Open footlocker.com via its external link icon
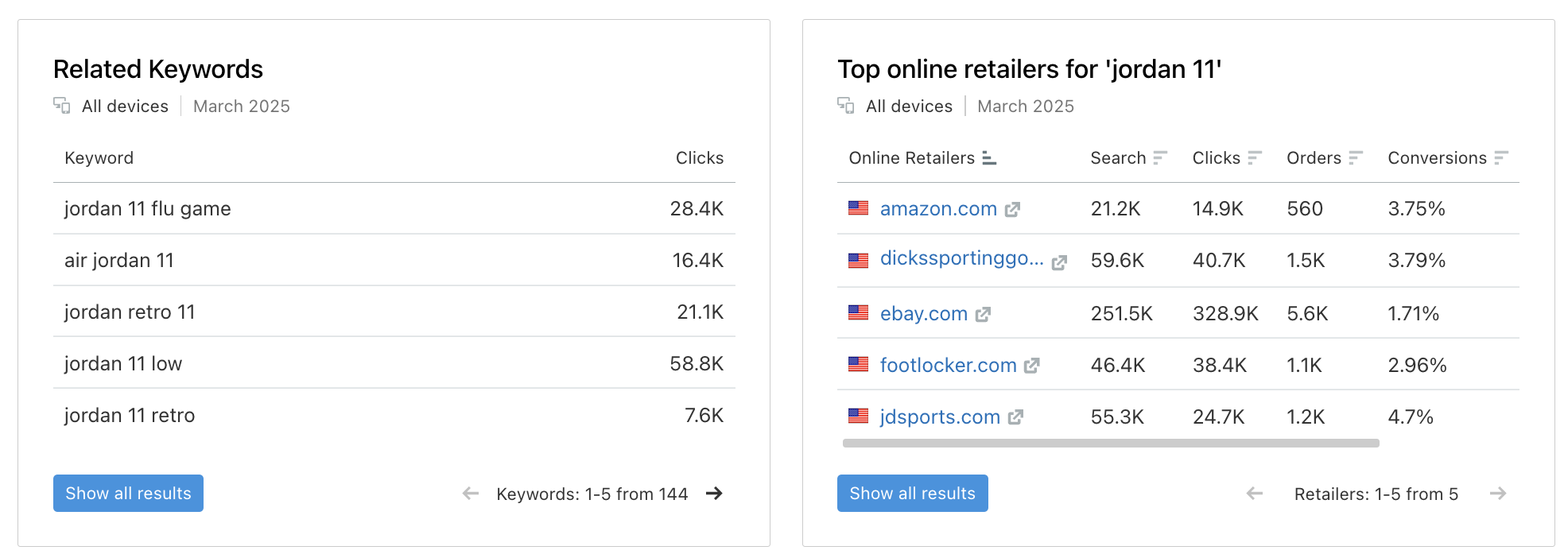 (x=1032, y=365)
